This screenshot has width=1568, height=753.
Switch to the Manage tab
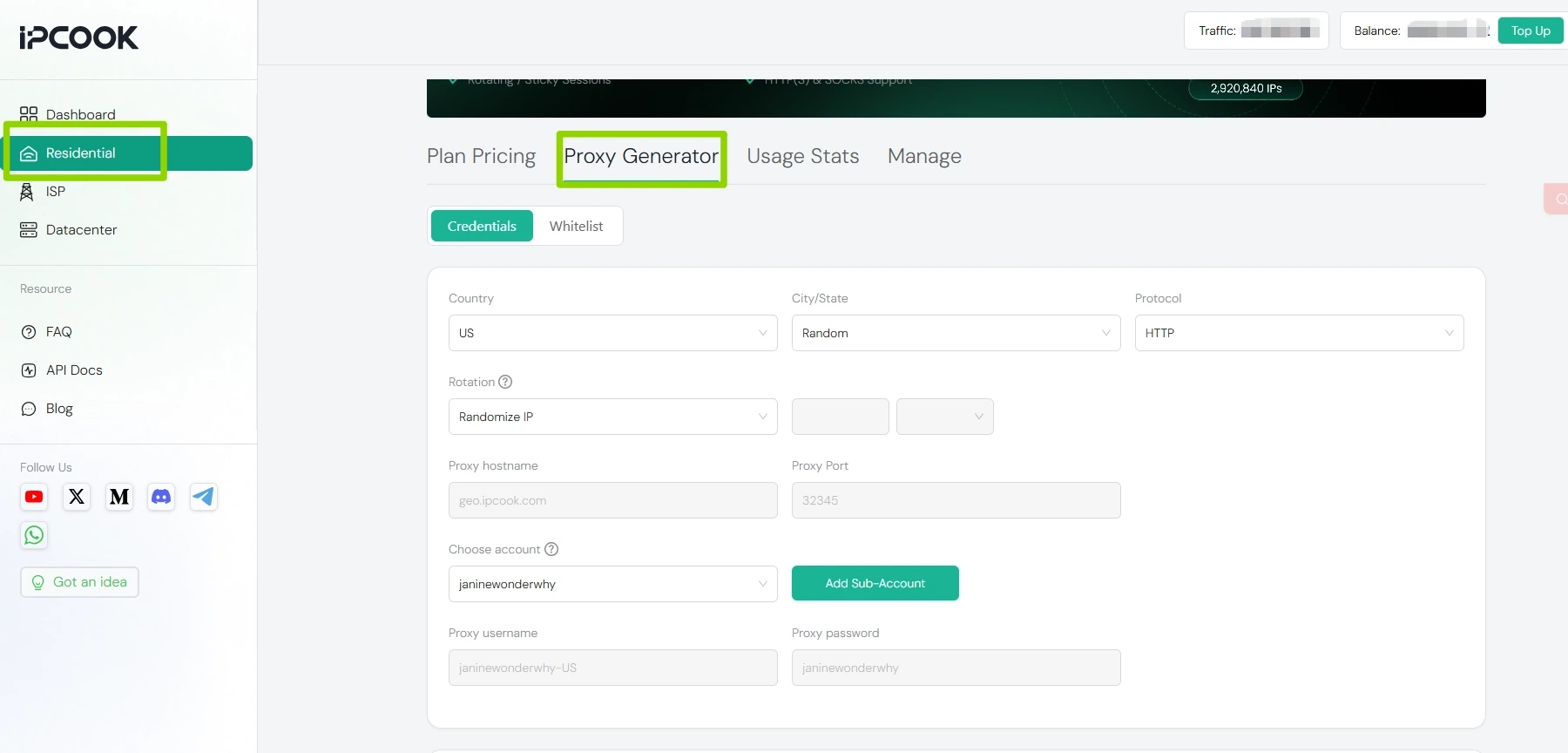click(924, 156)
